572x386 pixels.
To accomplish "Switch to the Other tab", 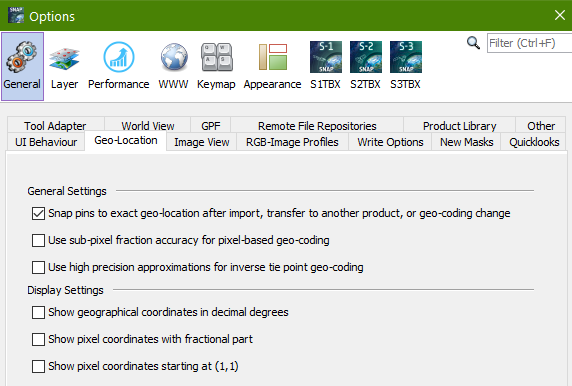I will (x=541, y=126).
